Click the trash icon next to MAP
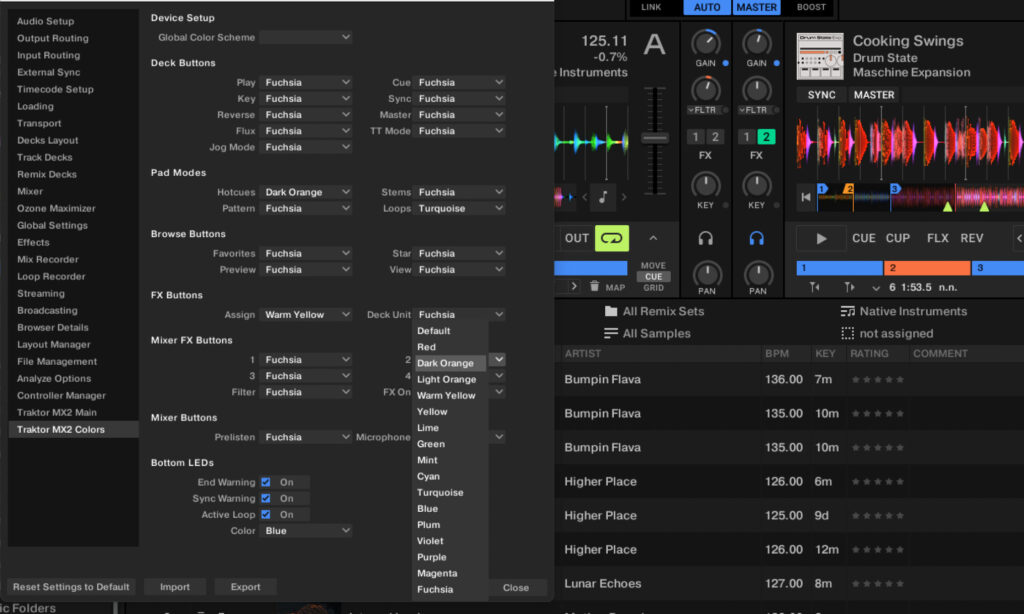 click(594, 286)
